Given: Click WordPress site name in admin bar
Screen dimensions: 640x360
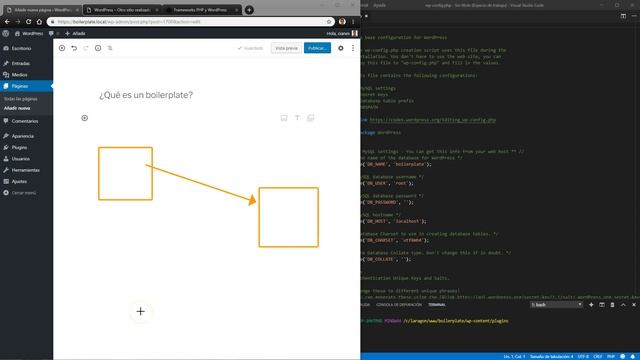Looking at the screenshot, I should tap(29, 33).
